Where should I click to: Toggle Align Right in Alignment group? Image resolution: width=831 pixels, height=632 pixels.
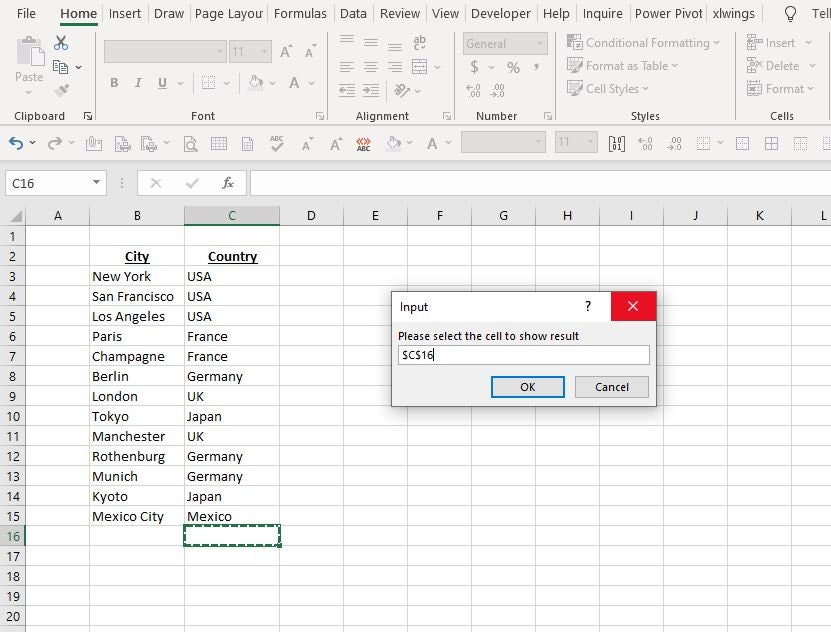click(x=395, y=67)
